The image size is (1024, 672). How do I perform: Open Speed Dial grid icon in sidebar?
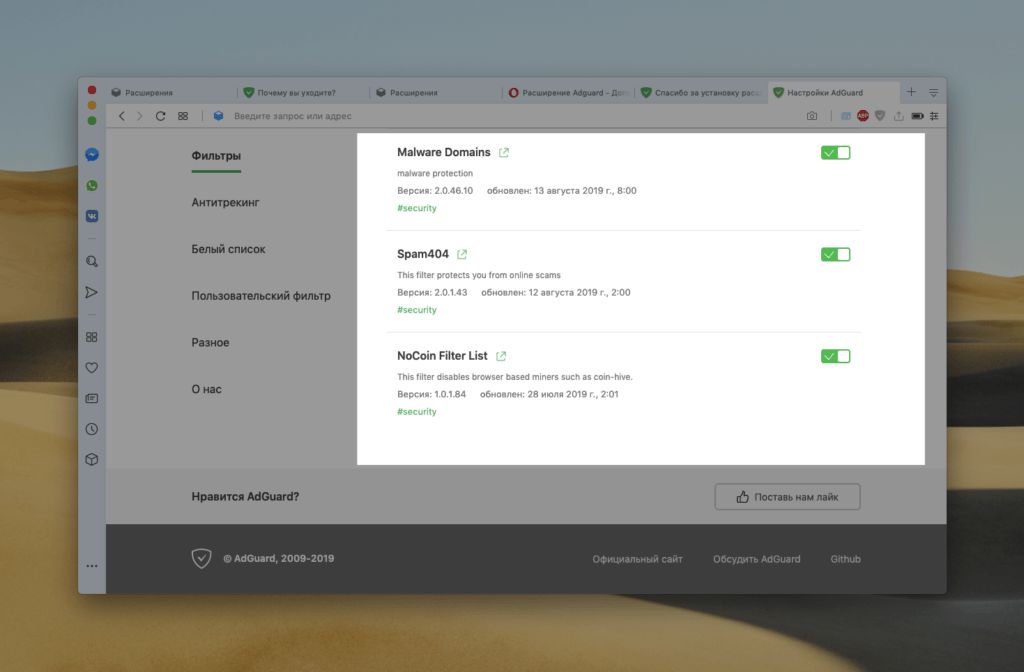[x=92, y=337]
